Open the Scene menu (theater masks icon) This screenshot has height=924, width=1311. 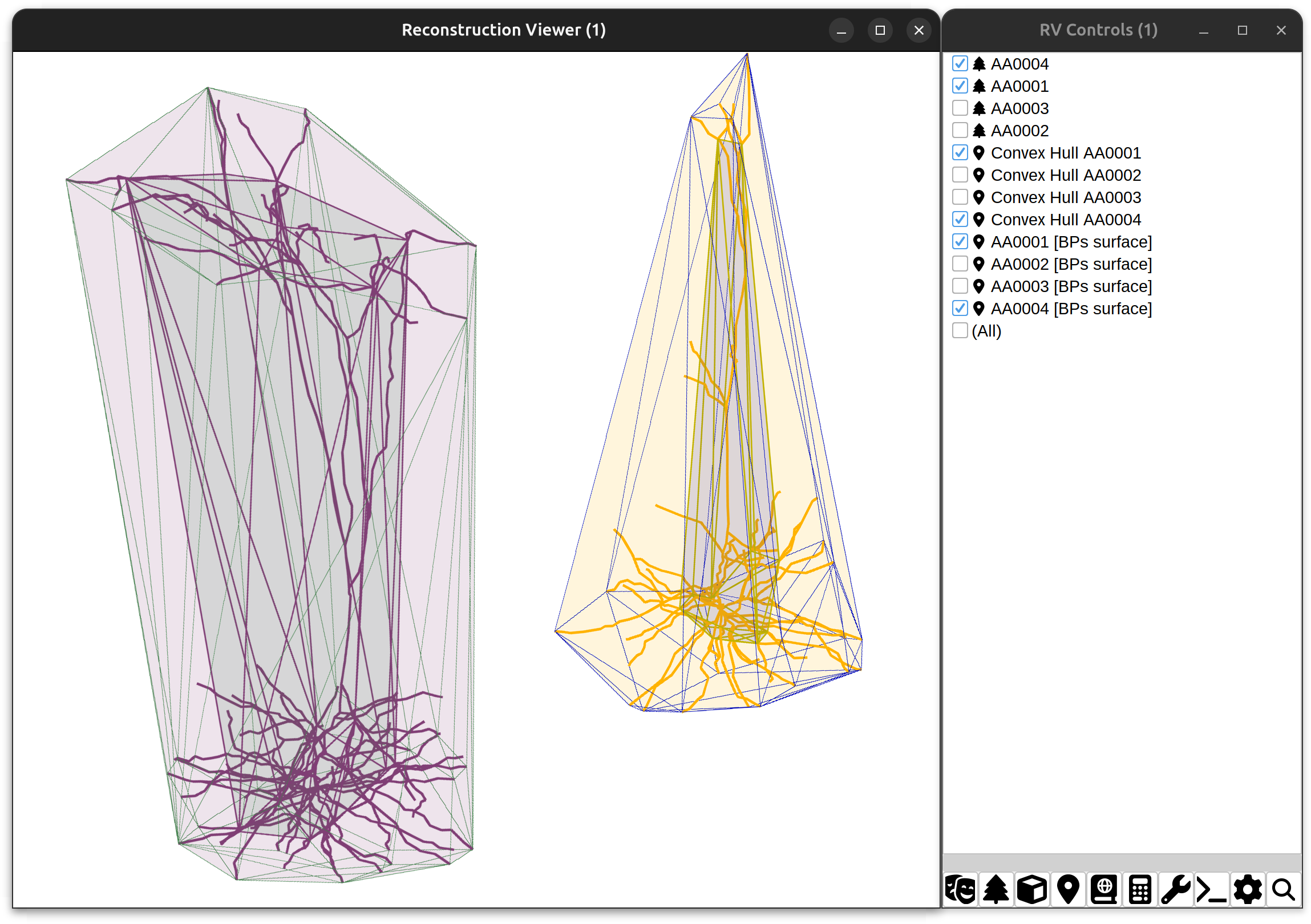pos(960,889)
